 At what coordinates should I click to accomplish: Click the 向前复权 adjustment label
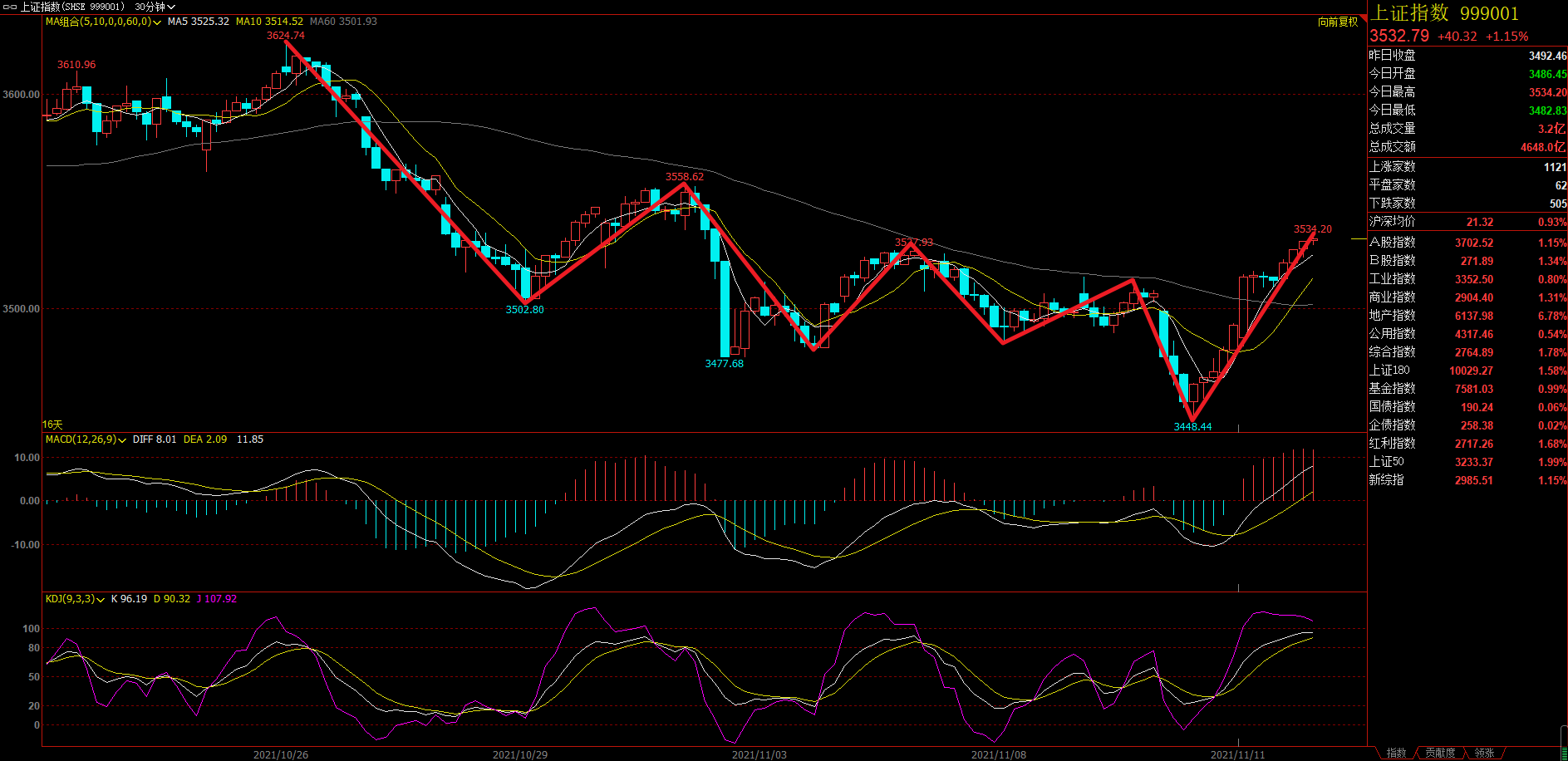click(1338, 22)
